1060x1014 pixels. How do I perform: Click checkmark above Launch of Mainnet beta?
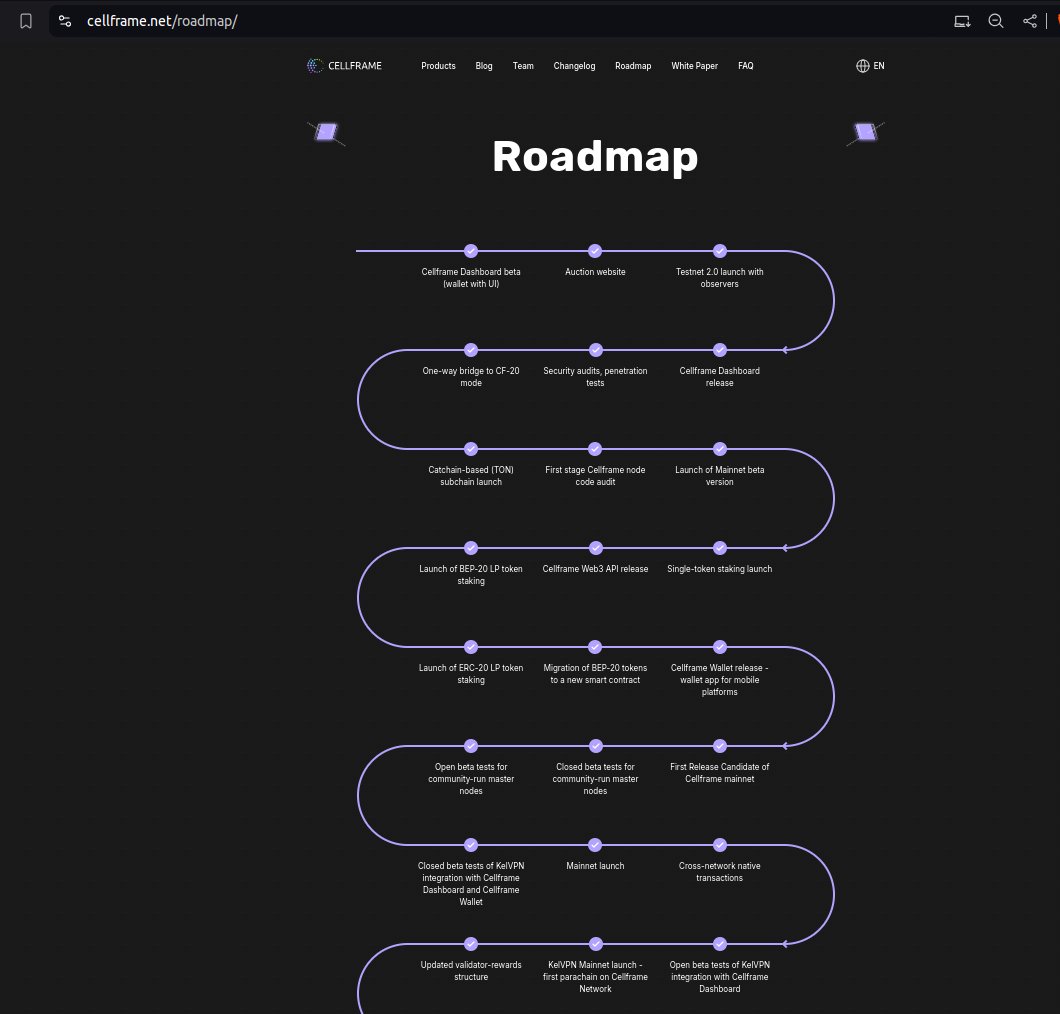(x=720, y=449)
